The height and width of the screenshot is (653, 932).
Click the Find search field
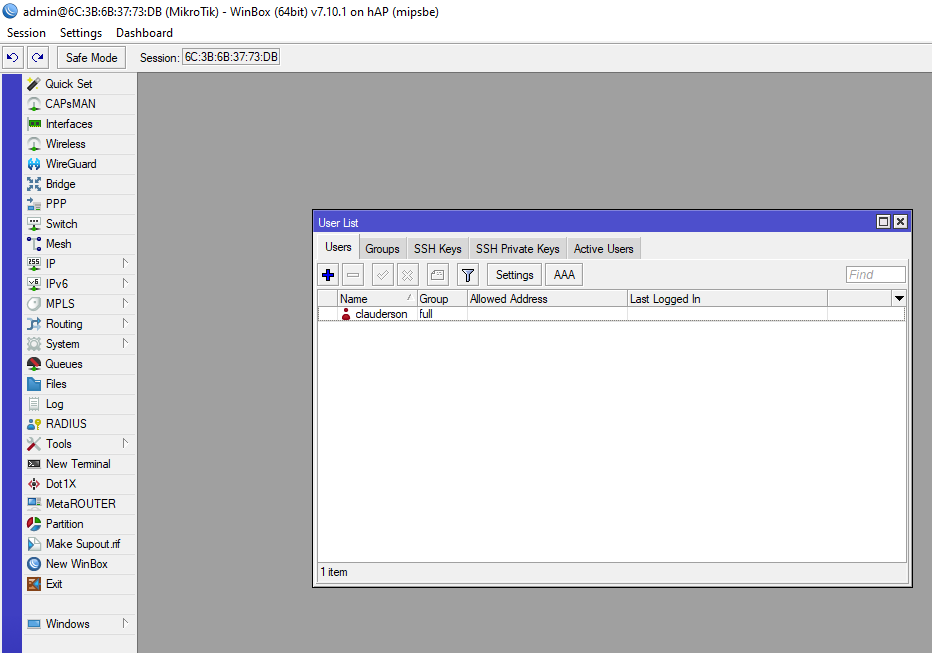pyautogui.click(x=875, y=275)
